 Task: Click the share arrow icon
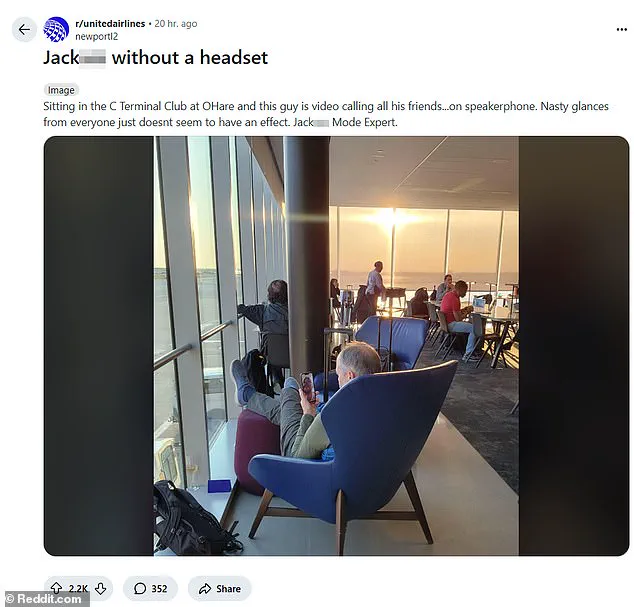pyautogui.click(x=205, y=588)
